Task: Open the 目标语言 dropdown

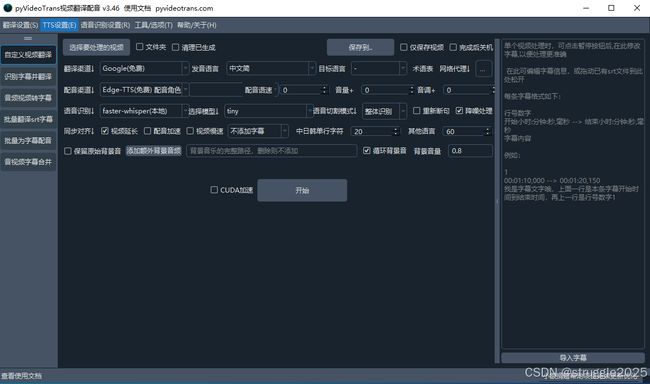Action: click(378, 68)
